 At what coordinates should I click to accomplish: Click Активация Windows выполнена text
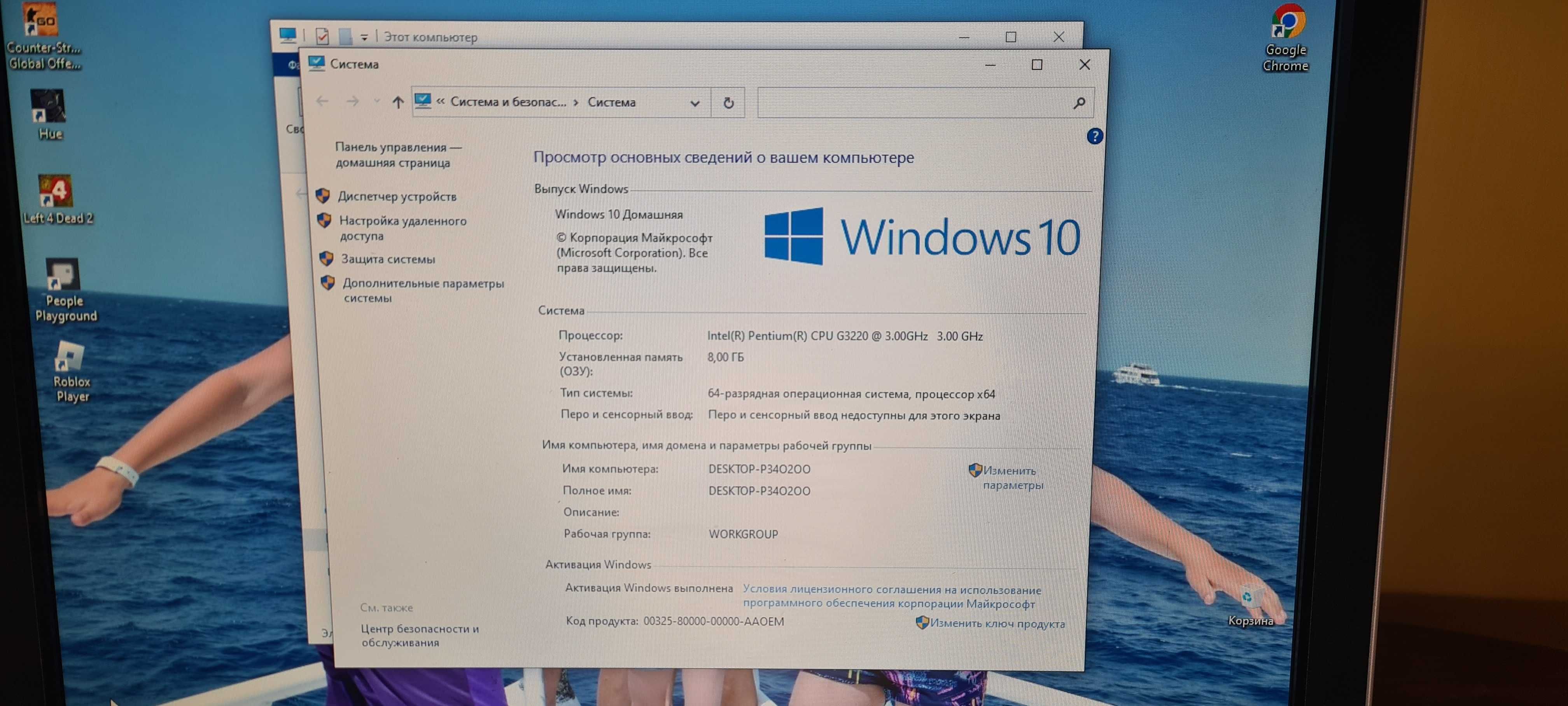pyautogui.click(x=649, y=588)
